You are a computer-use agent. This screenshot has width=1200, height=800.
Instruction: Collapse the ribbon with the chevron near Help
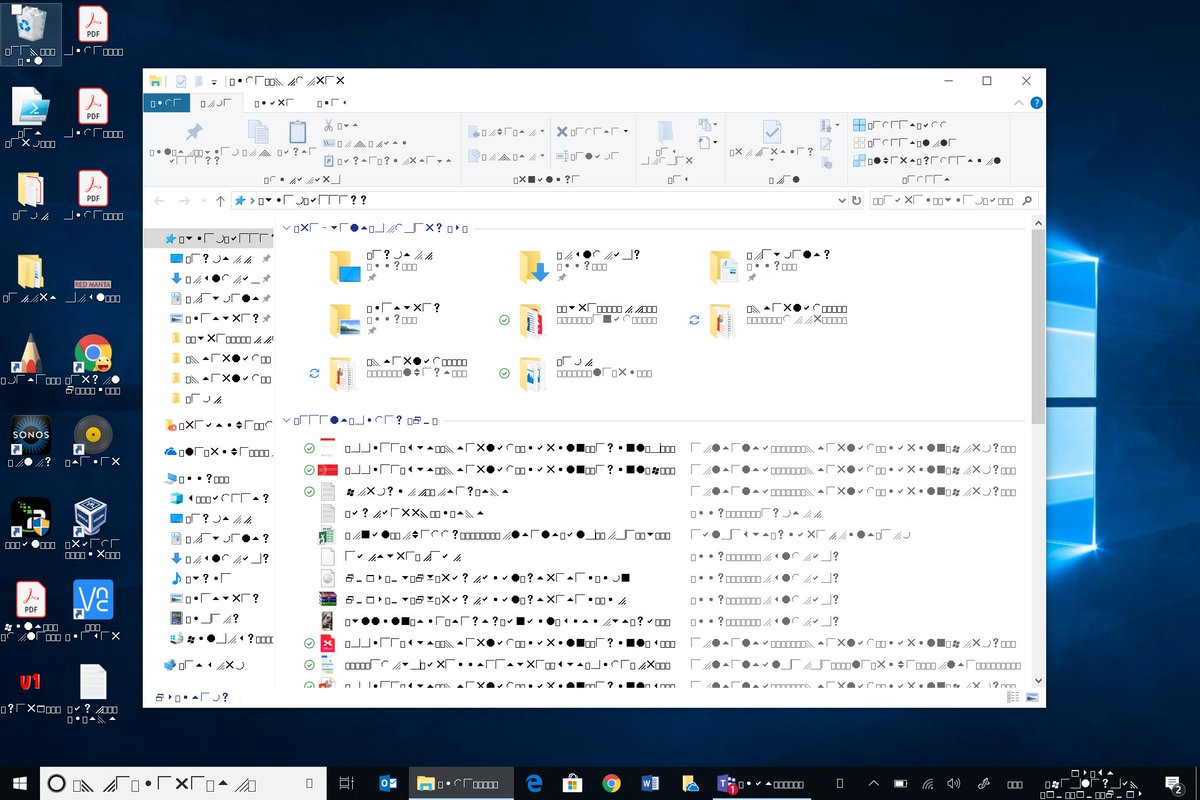[x=1019, y=103]
